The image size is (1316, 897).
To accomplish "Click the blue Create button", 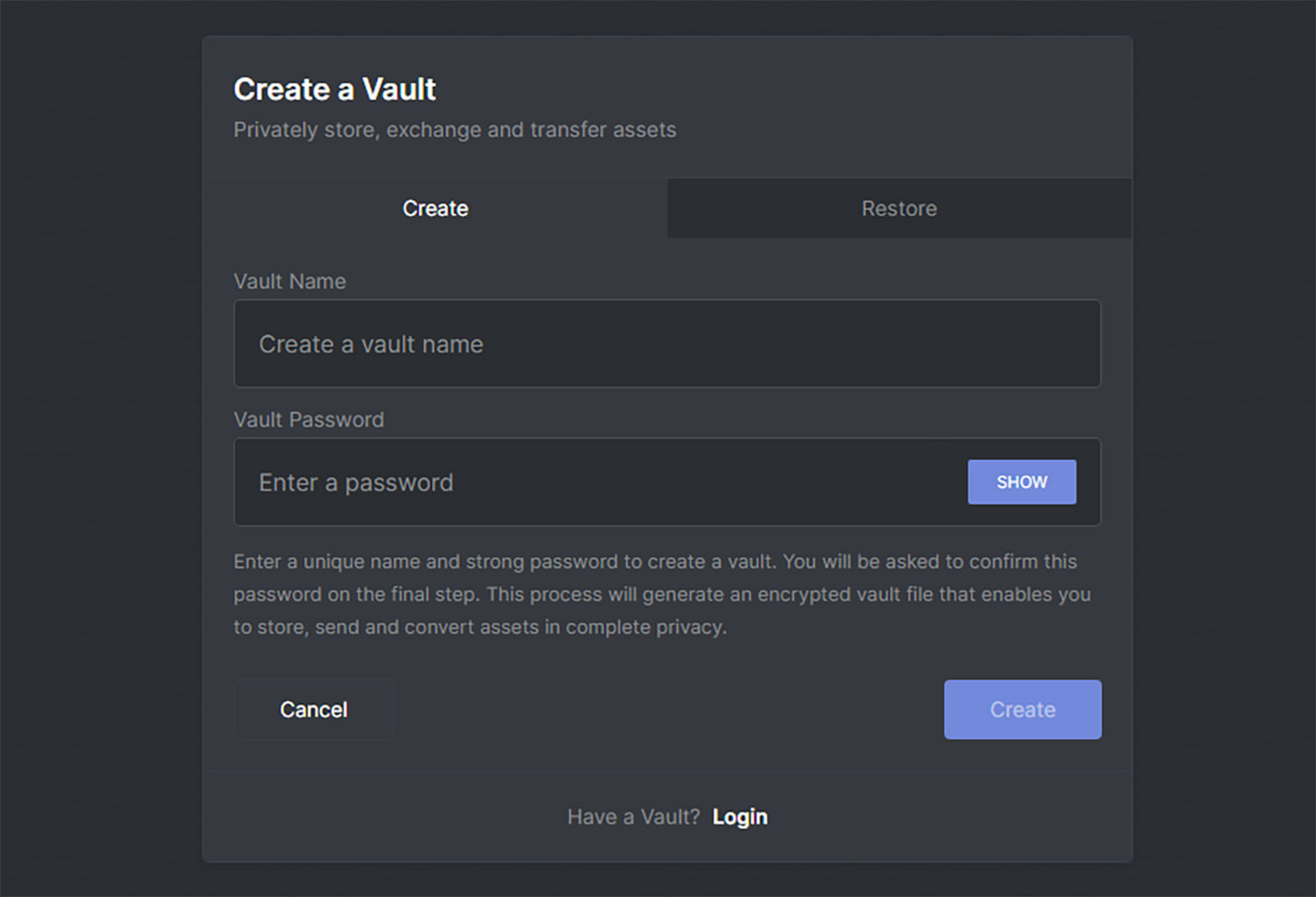I will (1022, 709).
